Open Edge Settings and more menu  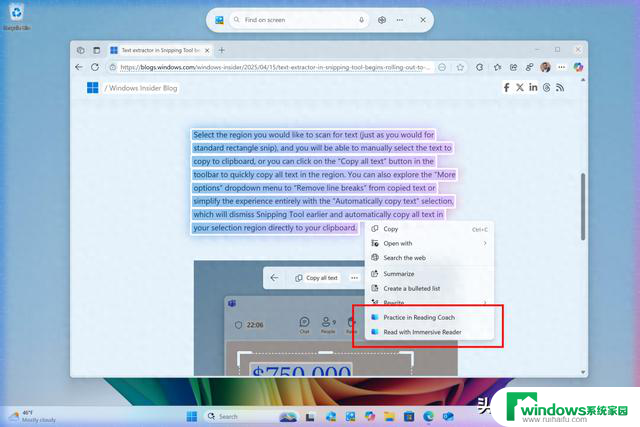pos(562,67)
